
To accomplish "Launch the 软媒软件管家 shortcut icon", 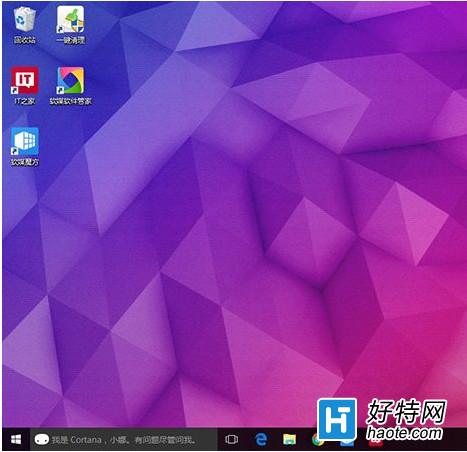I will [70, 85].
